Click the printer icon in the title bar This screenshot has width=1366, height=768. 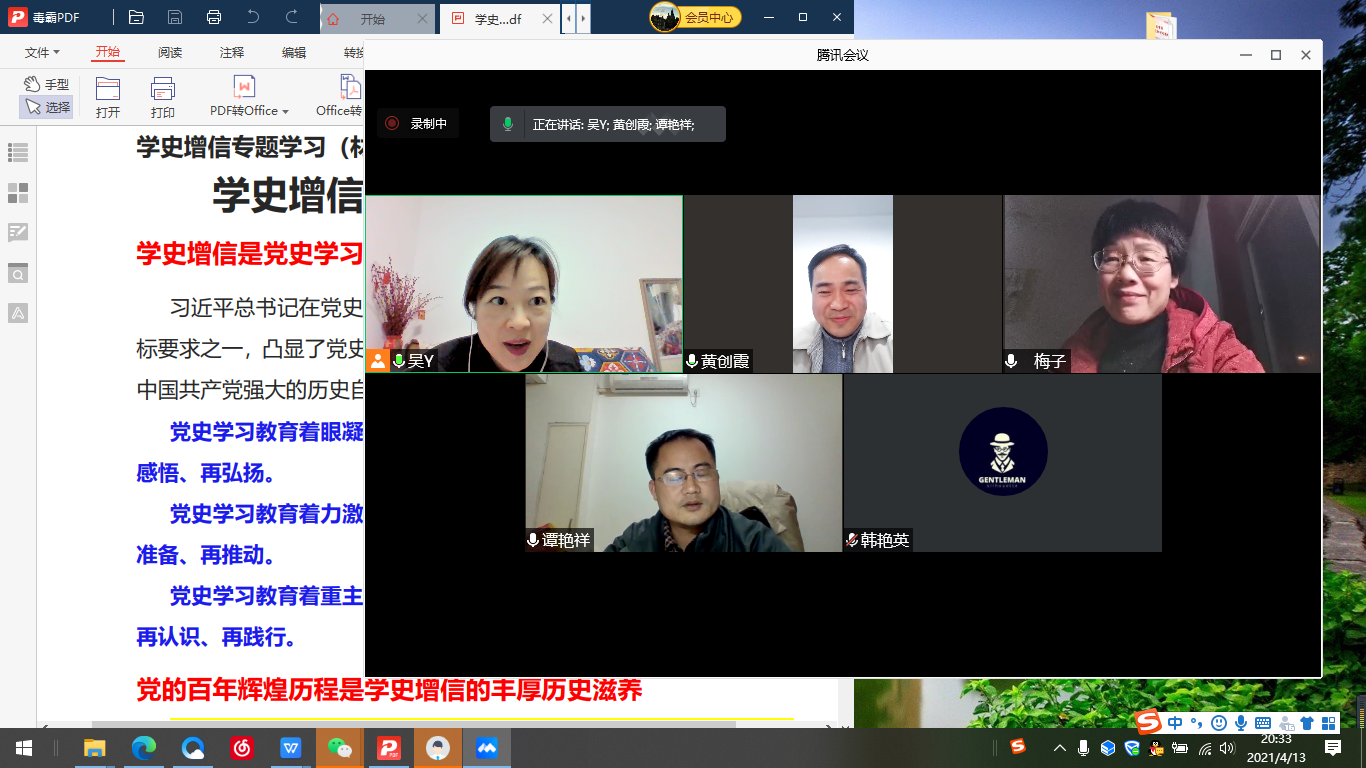[x=213, y=17]
